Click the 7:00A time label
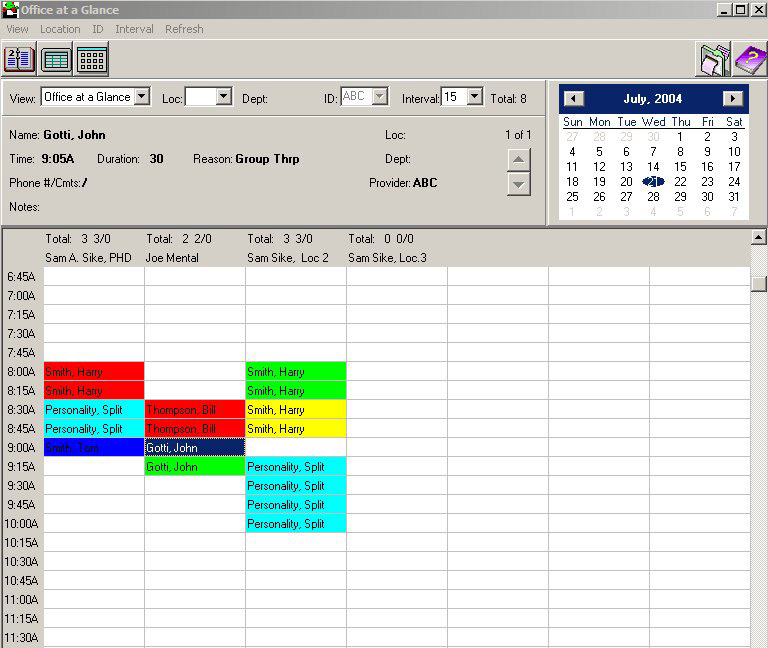Screen dimensions: 768x648 [21, 295]
